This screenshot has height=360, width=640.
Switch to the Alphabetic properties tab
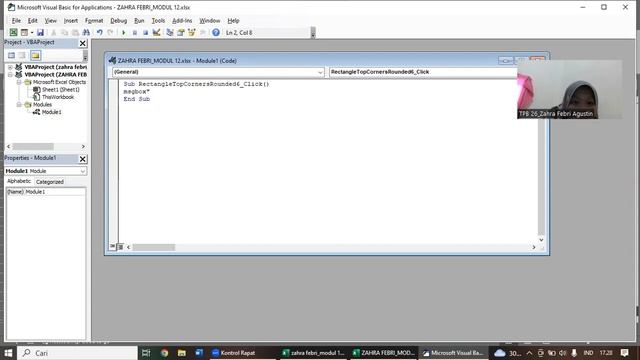coord(19,181)
